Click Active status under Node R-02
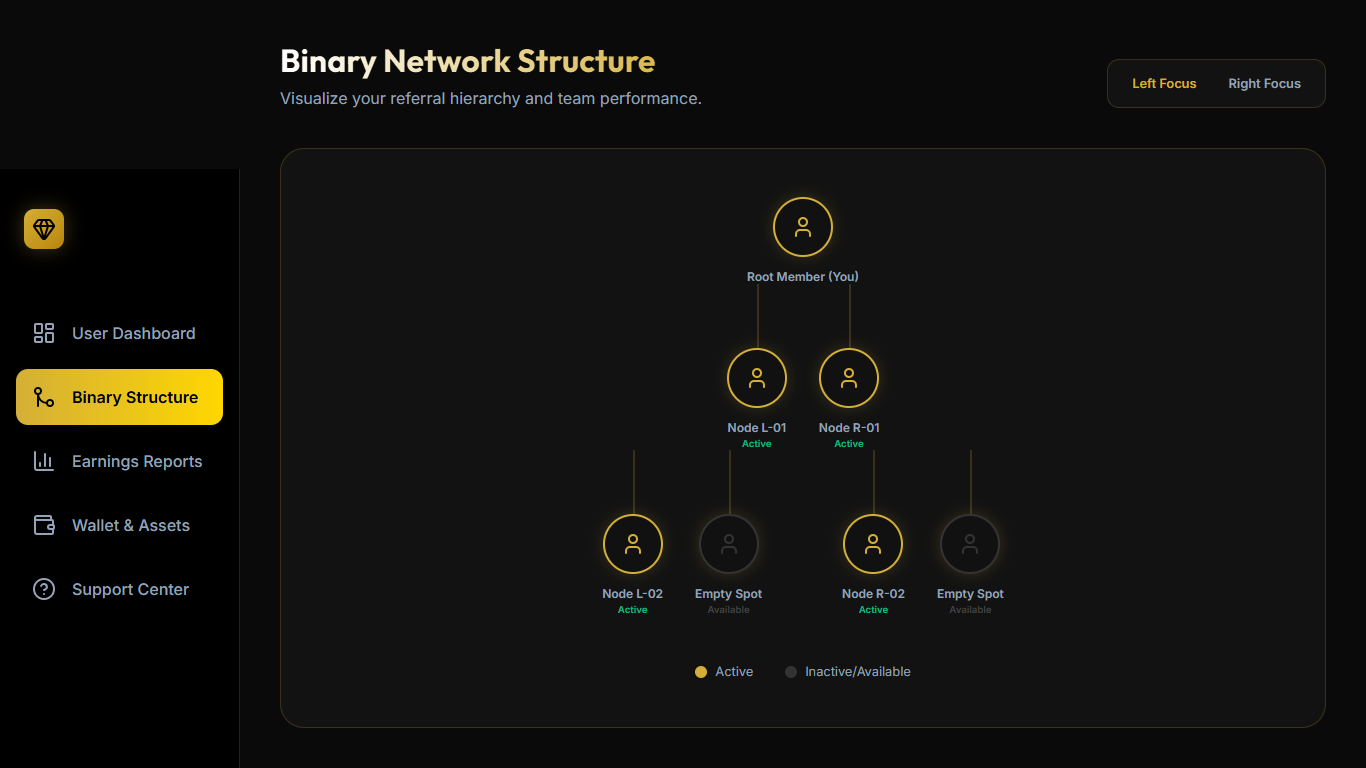This screenshot has height=768, width=1366. 873,610
